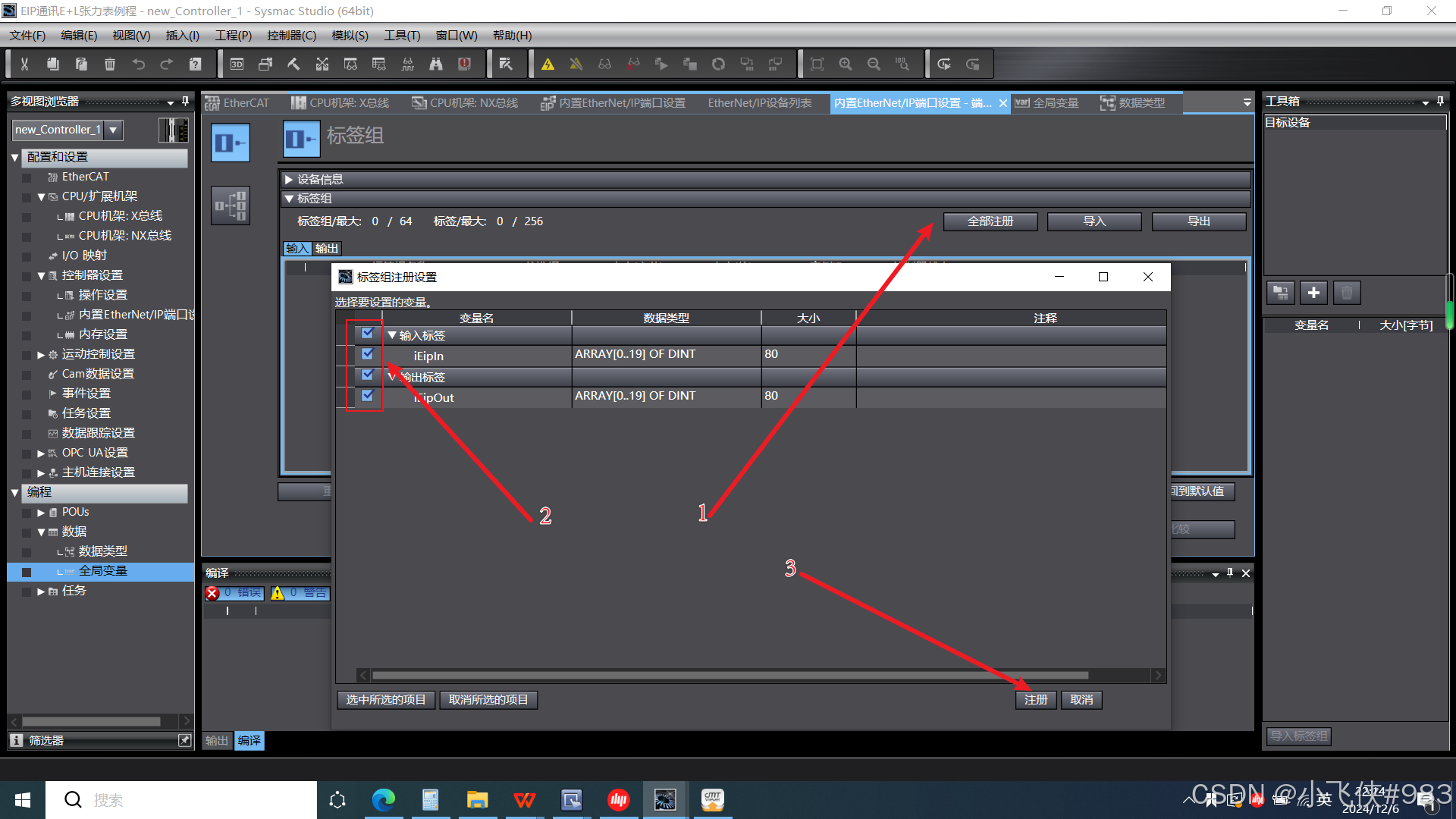Click the Zoom In magnifier icon
Image resolution: width=1456 pixels, height=819 pixels.
point(846,64)
